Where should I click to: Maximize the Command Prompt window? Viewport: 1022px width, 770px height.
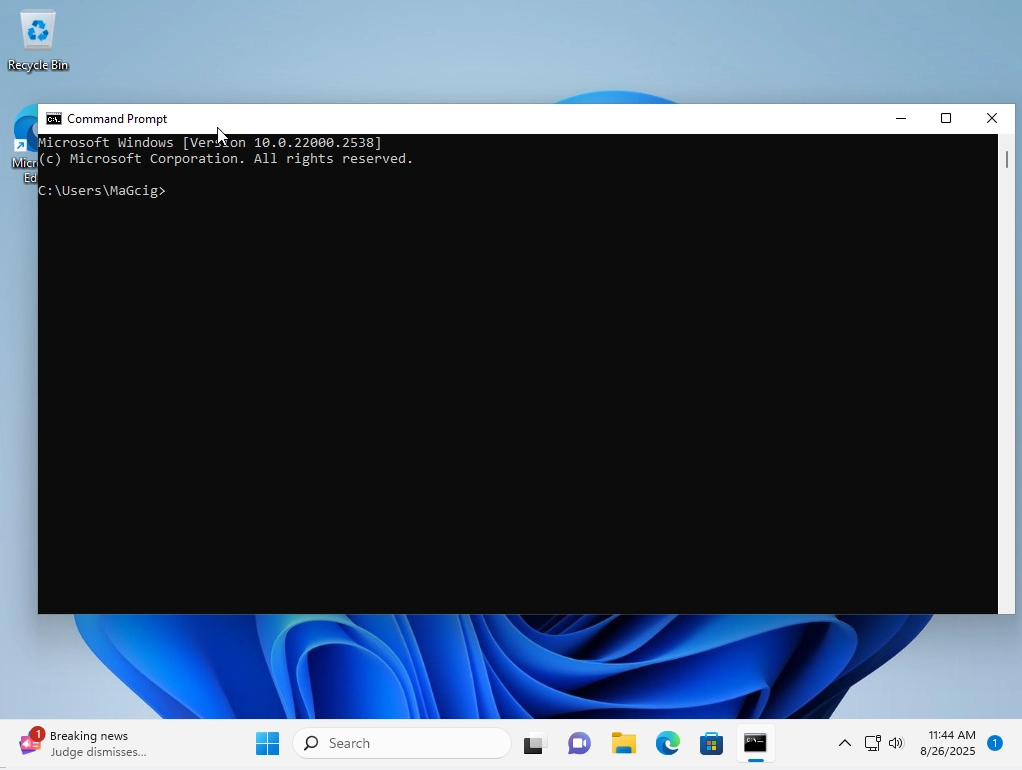pyautogui.click(x=946, y=119)
